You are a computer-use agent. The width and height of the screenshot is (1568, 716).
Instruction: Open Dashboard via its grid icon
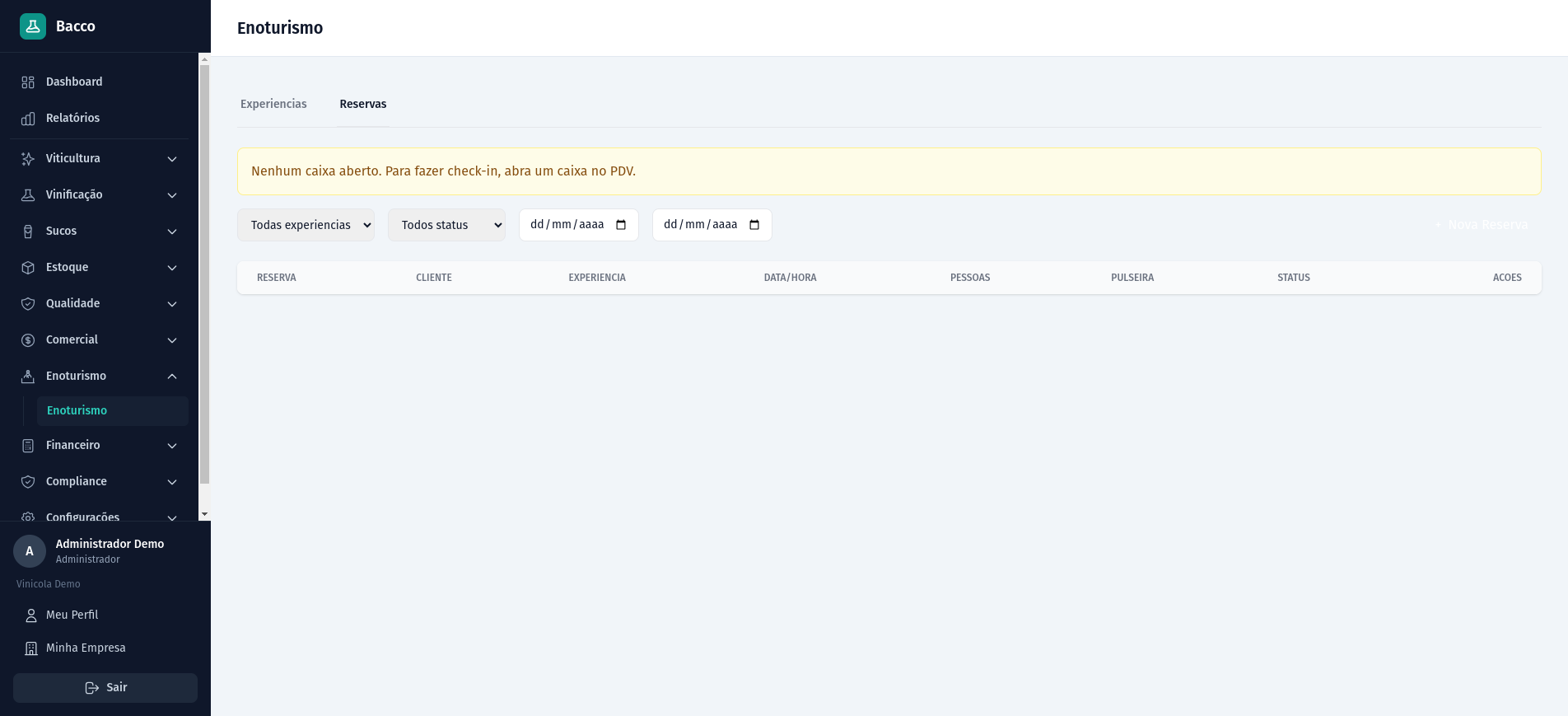[x=28, y=82]
